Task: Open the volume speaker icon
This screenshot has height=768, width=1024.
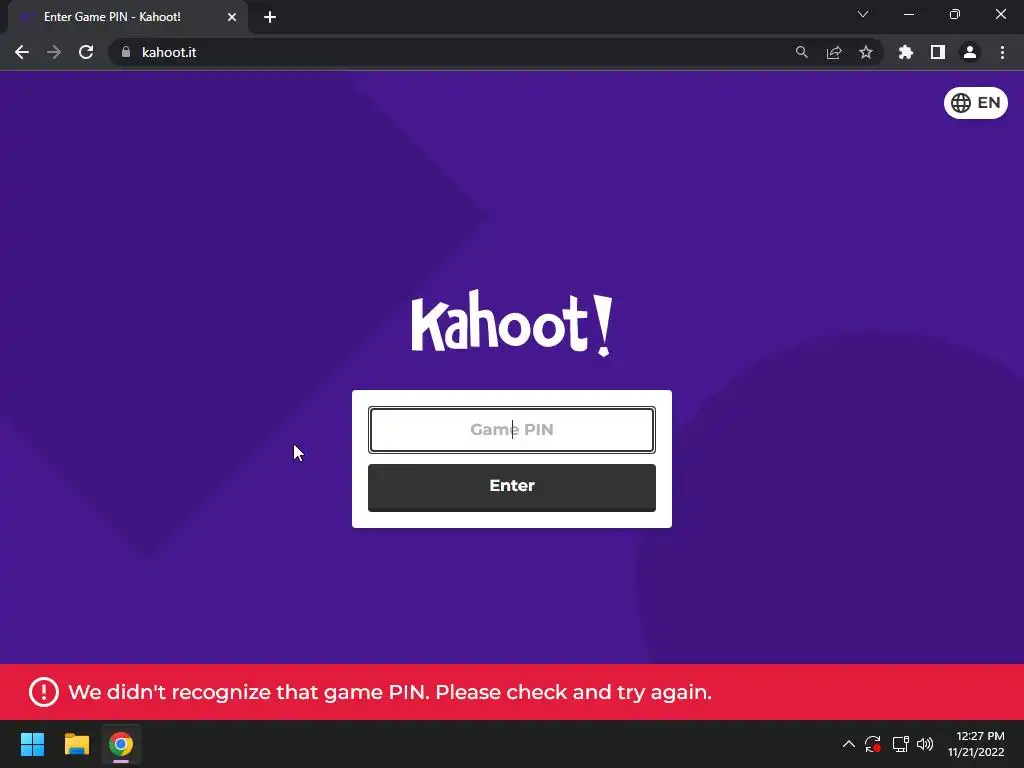Action: 925,744
